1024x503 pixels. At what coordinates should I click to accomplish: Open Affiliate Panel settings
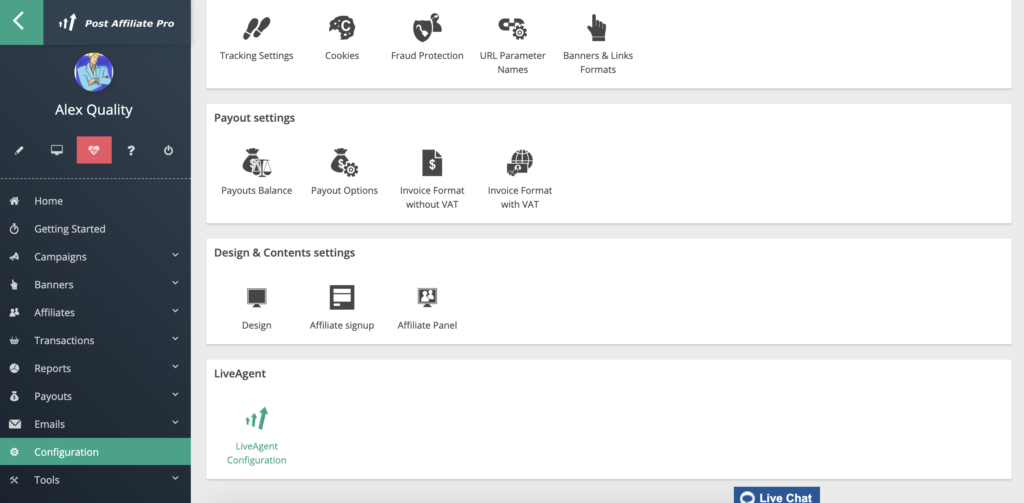[x=427, y=298]
